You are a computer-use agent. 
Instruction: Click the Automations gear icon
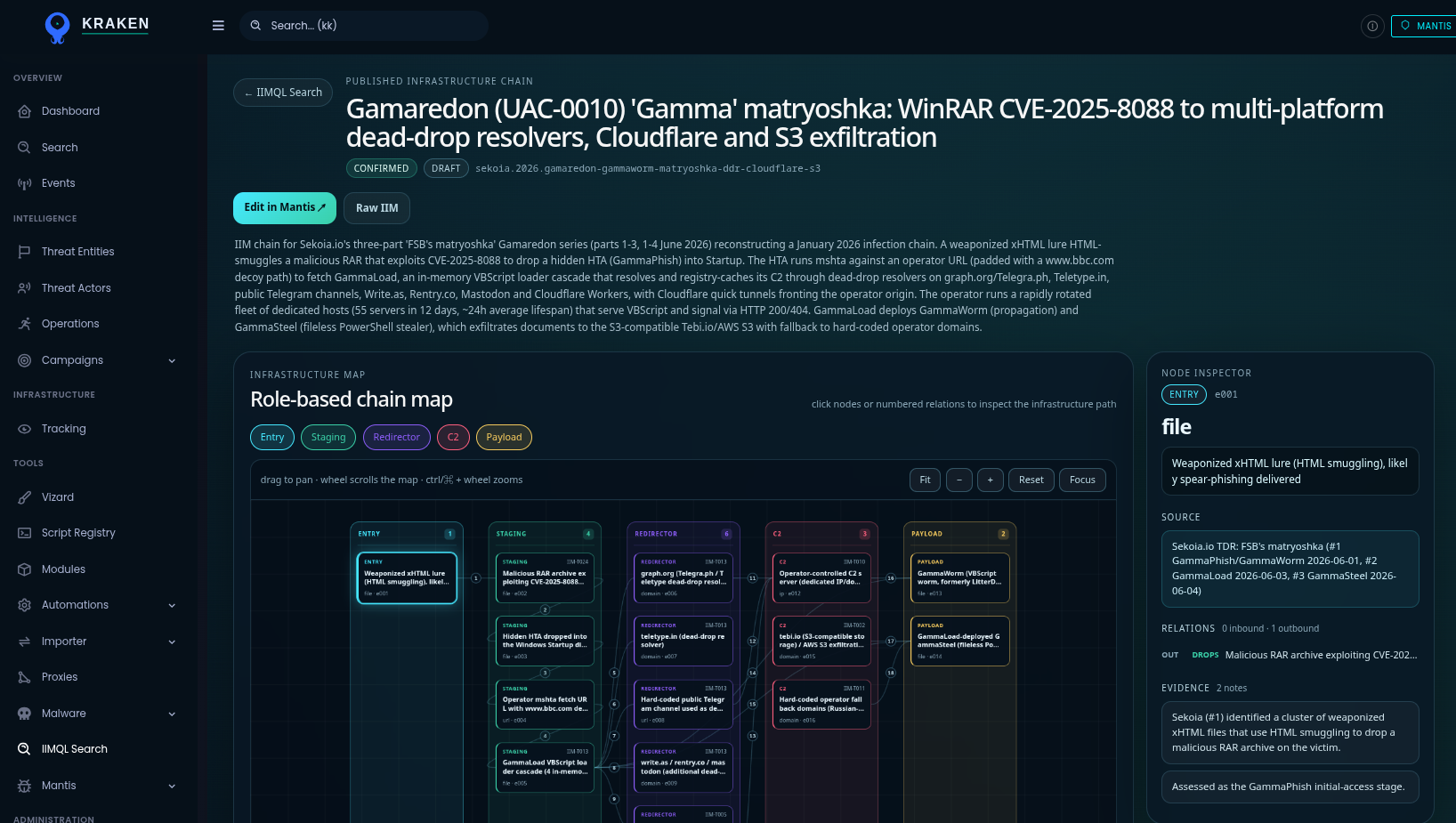coord(25,605)
